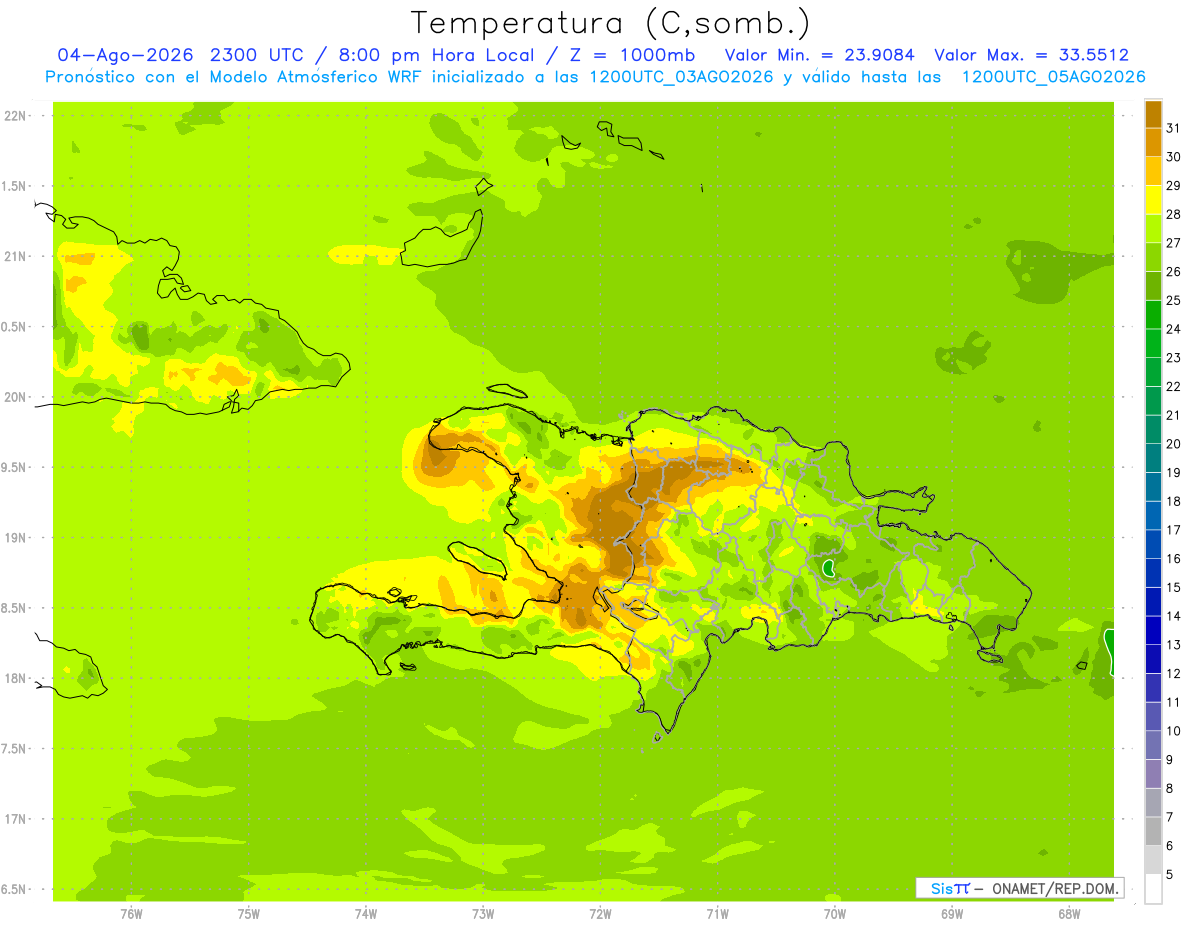Click the "22N" latitude axis label
The height and width of the screenshot is (927, 1200).
point(17,115)
